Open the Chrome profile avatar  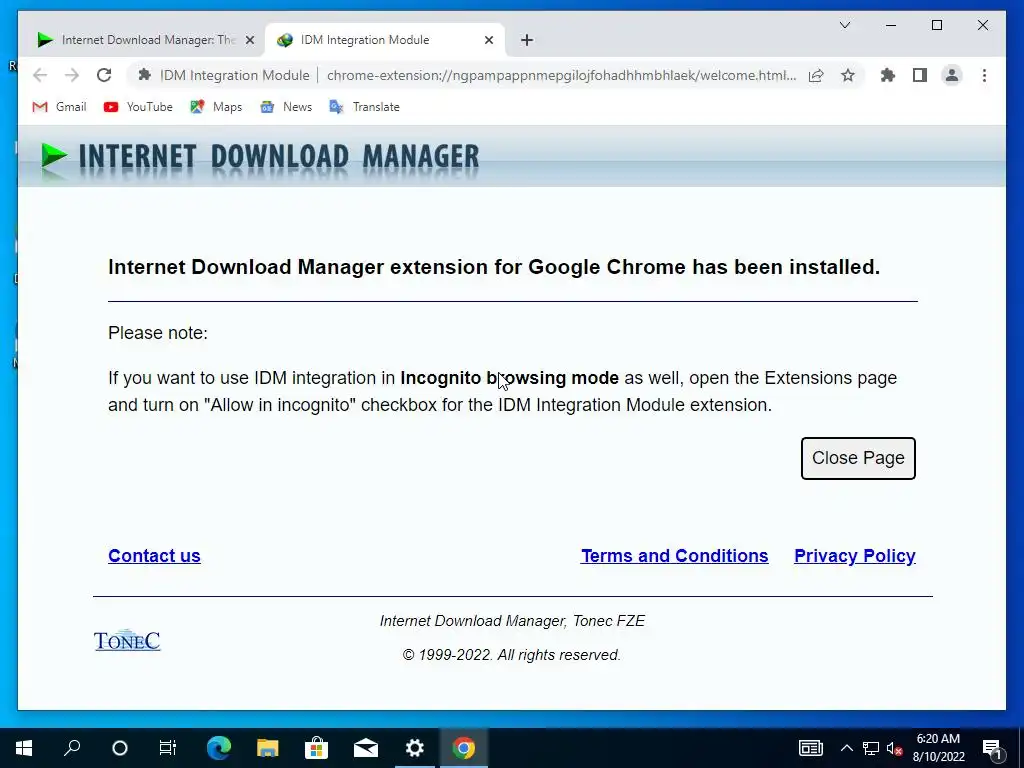[952, 75]
